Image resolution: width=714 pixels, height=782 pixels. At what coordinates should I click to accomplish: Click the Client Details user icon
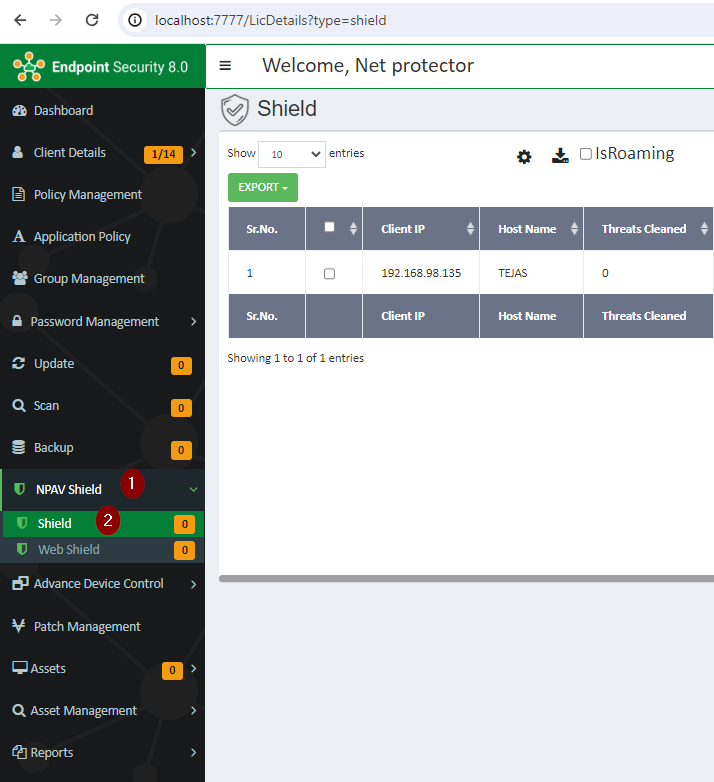click(x=17, y=152)
